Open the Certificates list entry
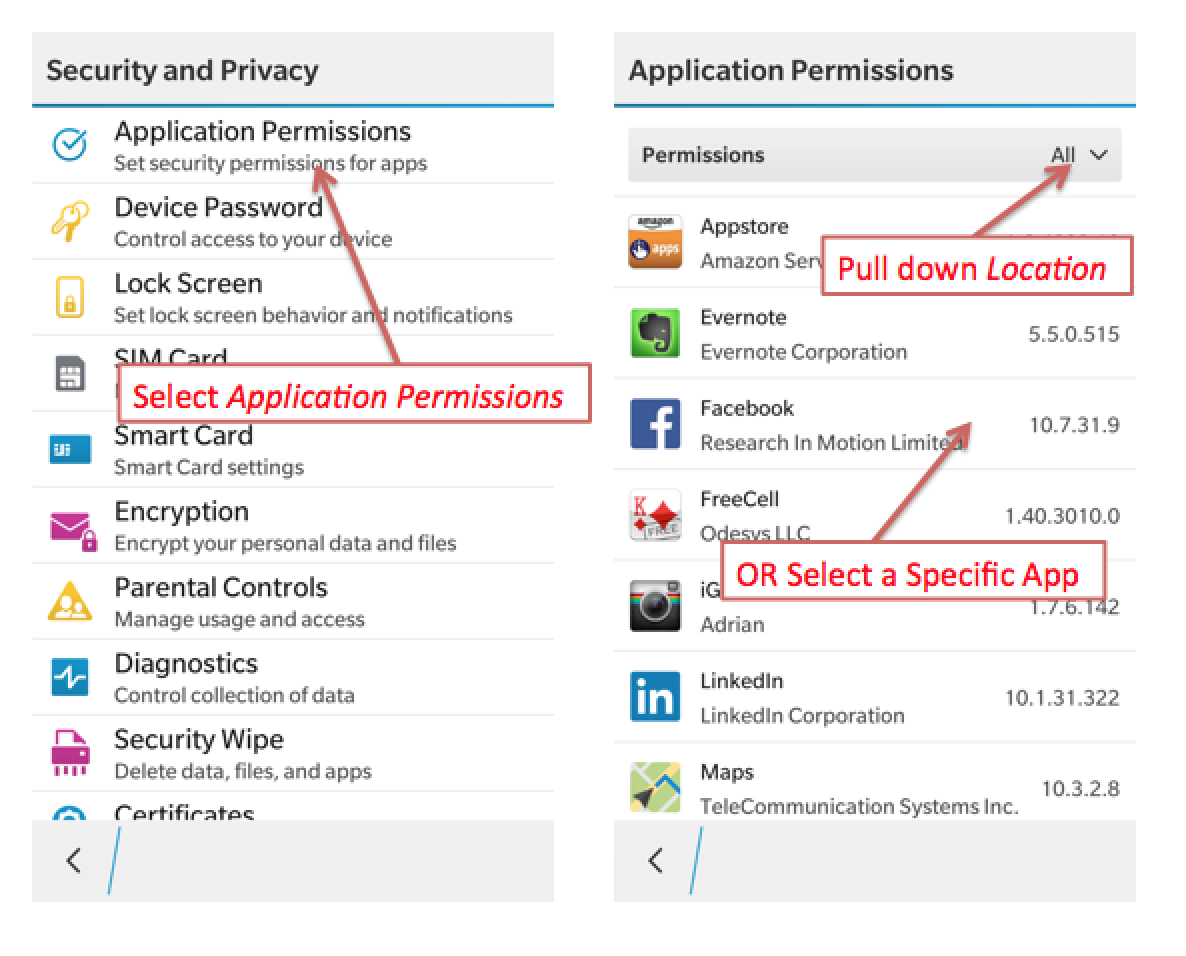Screen dimensions: 1186x956 click(x=293, y=806)
